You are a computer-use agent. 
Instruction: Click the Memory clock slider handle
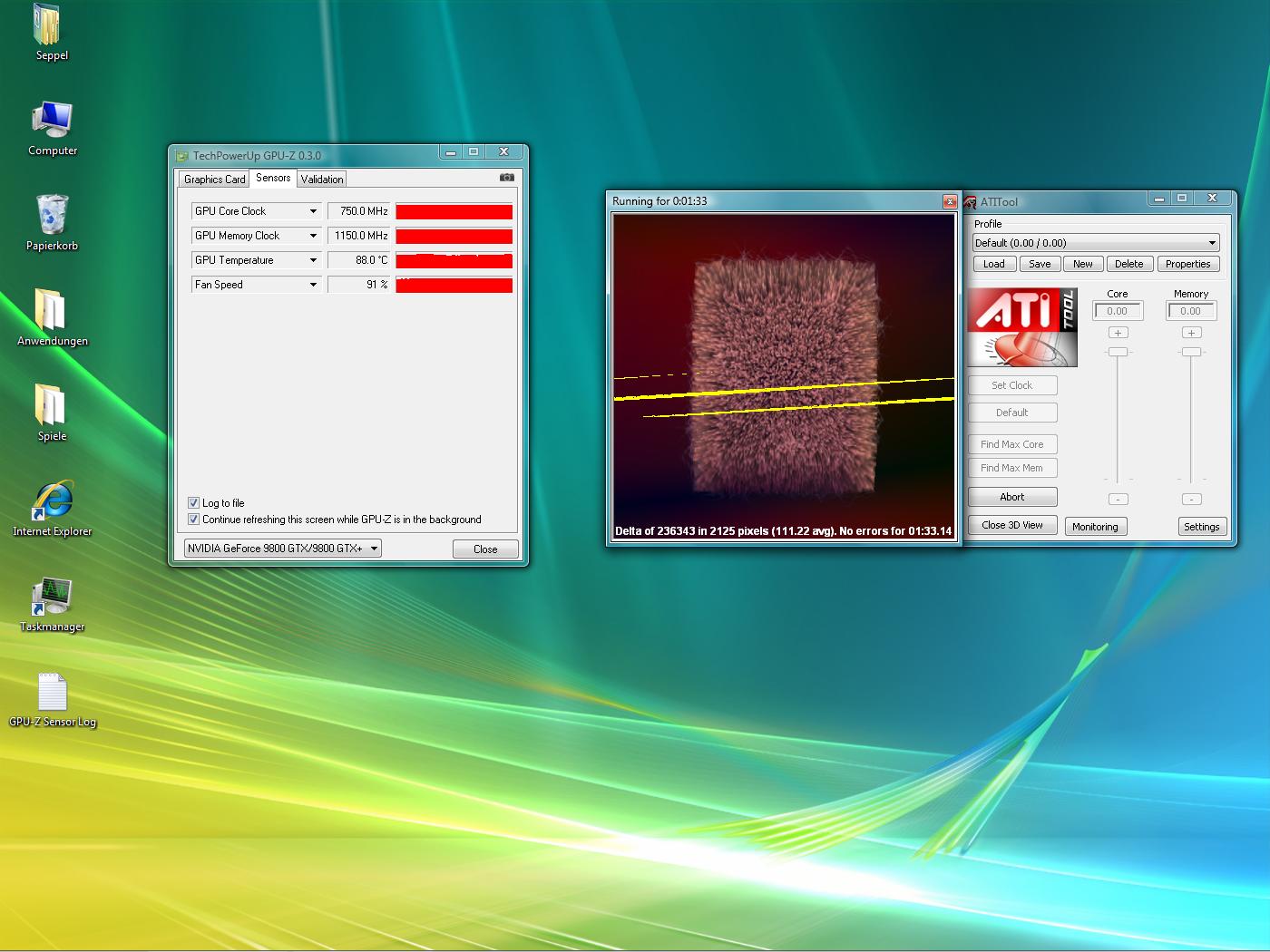[x=1192, y=352]
